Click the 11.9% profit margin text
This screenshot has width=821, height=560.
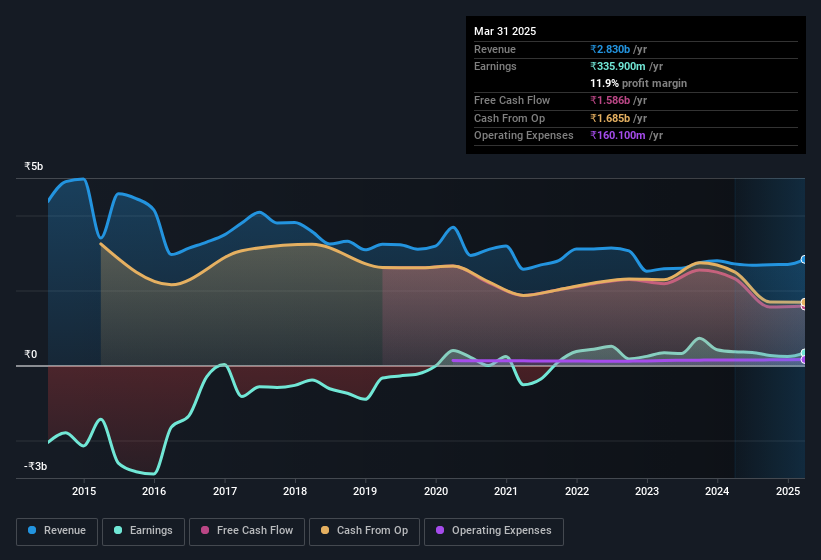pos(638,83)
